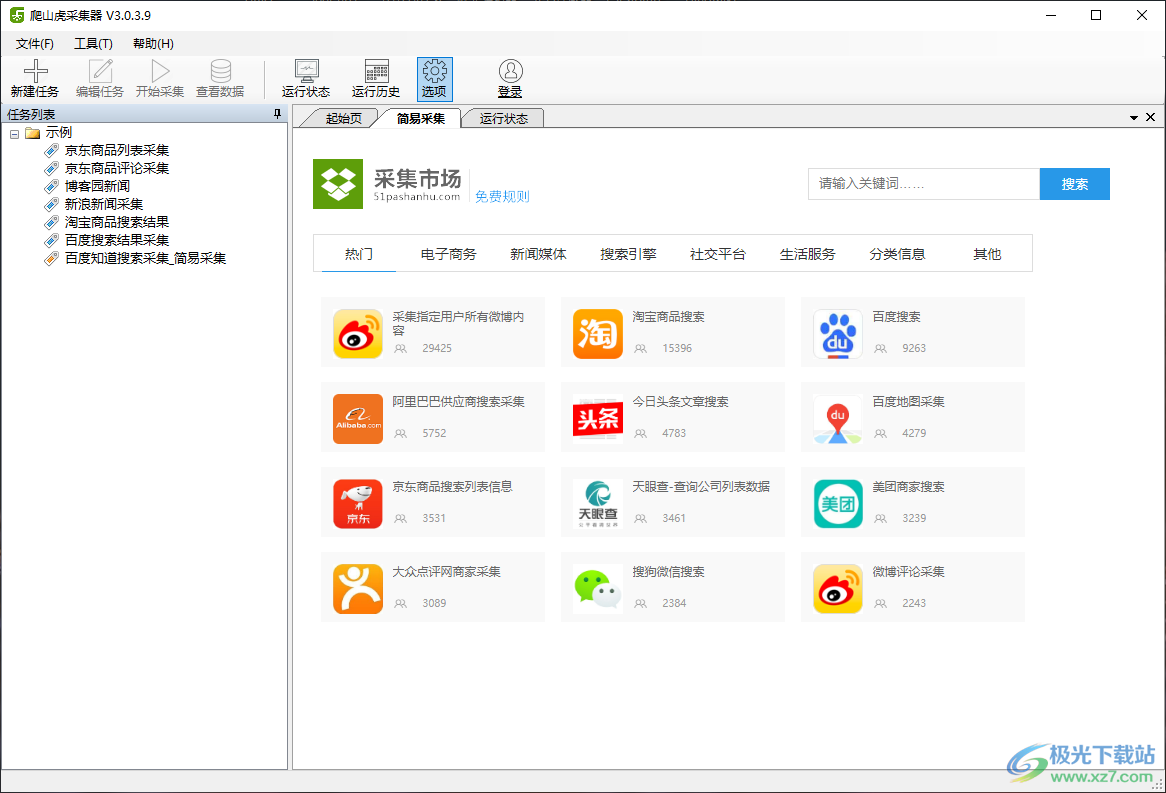The image size is (1166, 793).
Task: Switch to the 简易采集 tab
Action: [420, 118]
